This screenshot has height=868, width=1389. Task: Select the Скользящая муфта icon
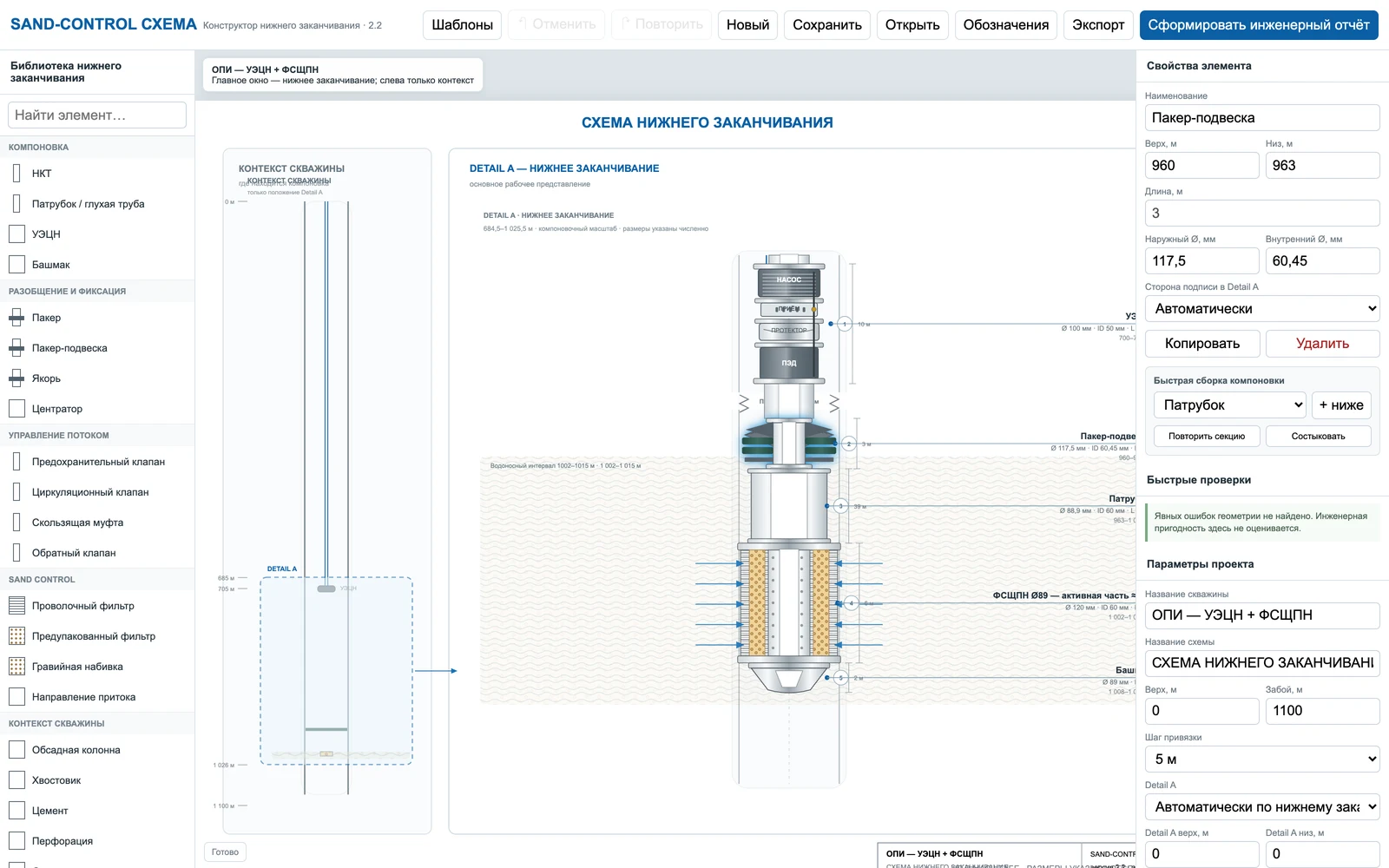pyautogui.click(x=16, y=523)
